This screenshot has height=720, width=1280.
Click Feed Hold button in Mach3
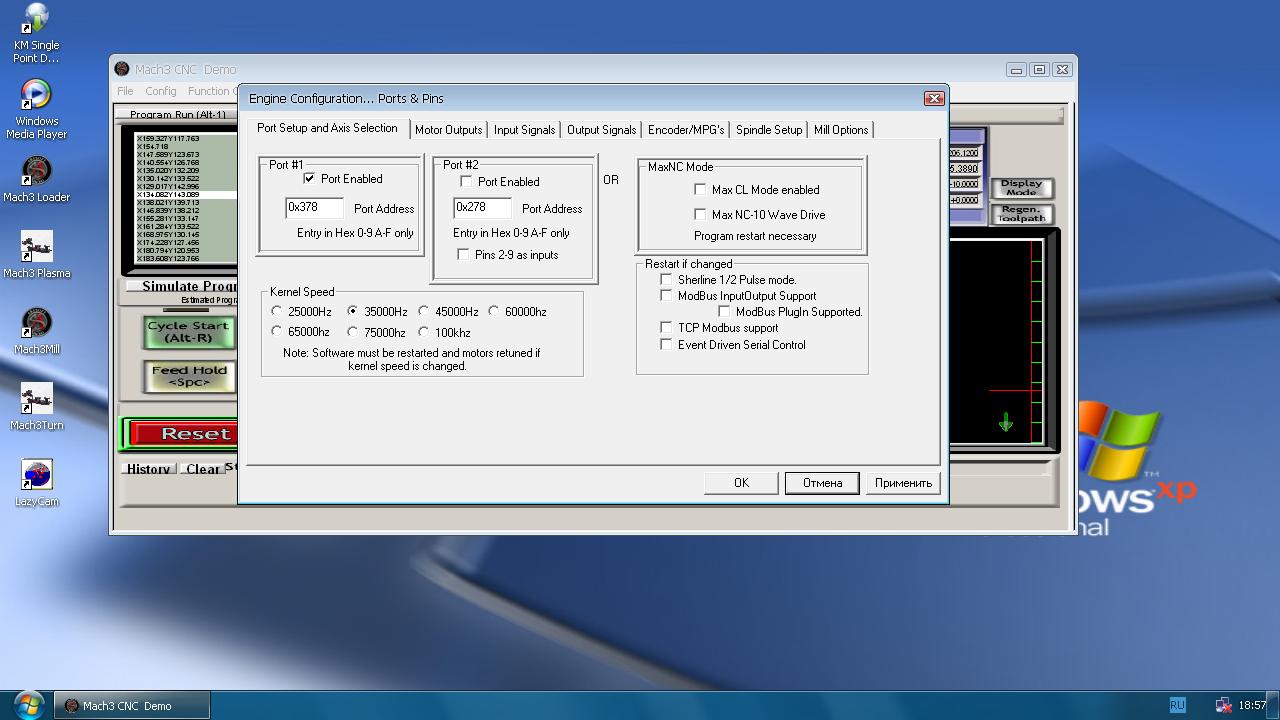point(189,377)
